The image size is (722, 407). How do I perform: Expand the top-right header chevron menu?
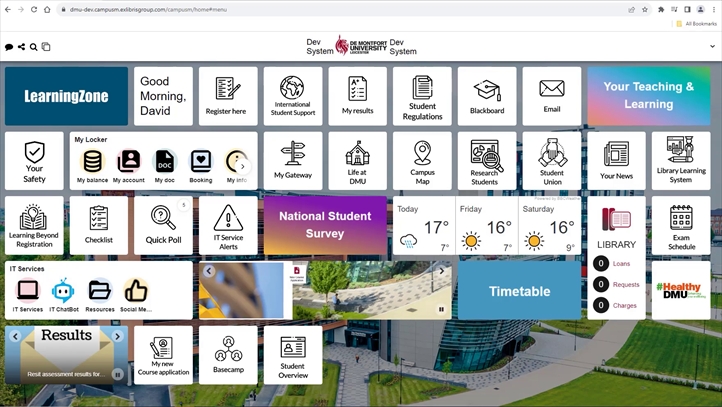click(712, 47)
